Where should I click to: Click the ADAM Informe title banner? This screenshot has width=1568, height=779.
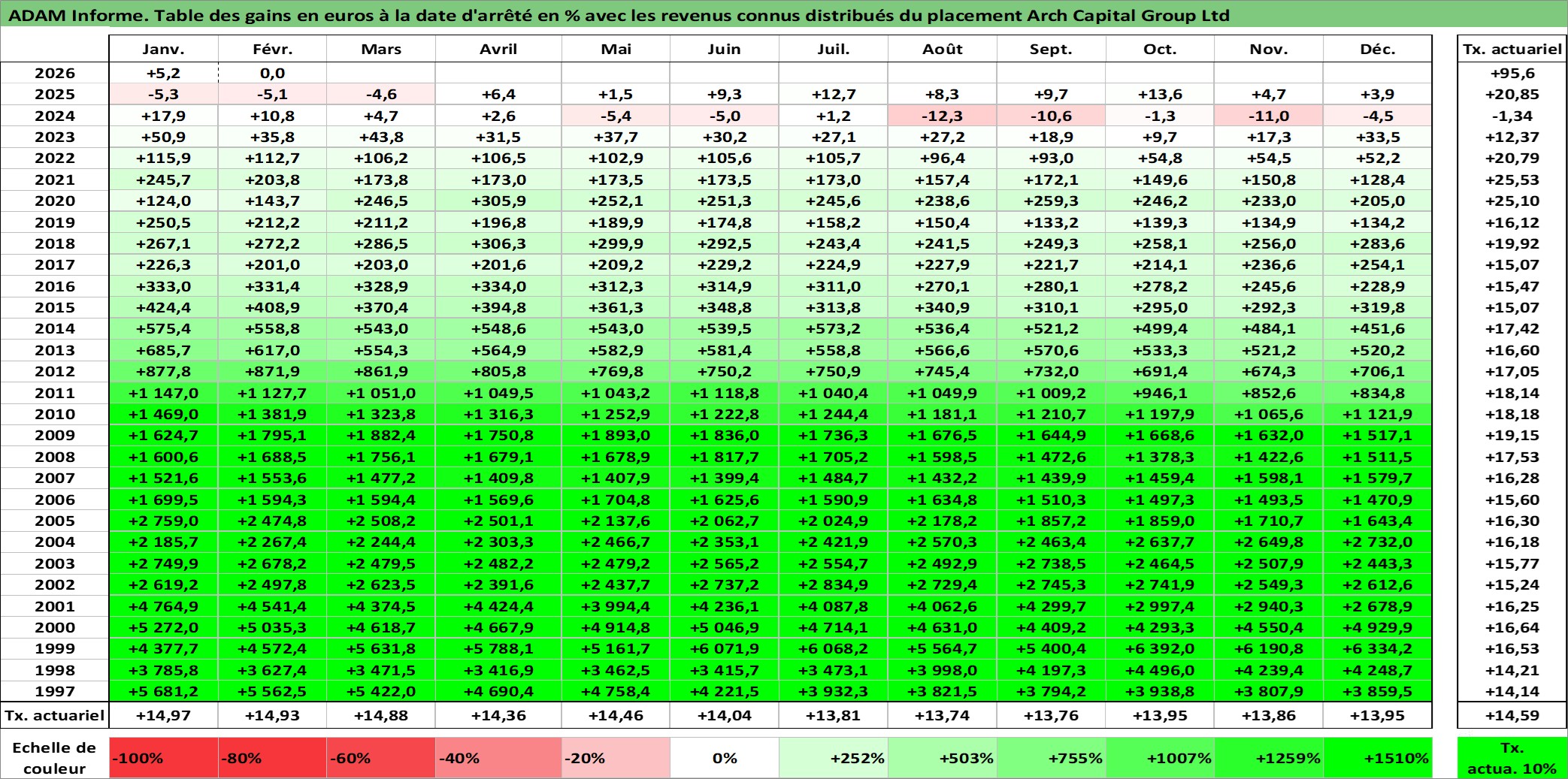(x=784, y=15)
